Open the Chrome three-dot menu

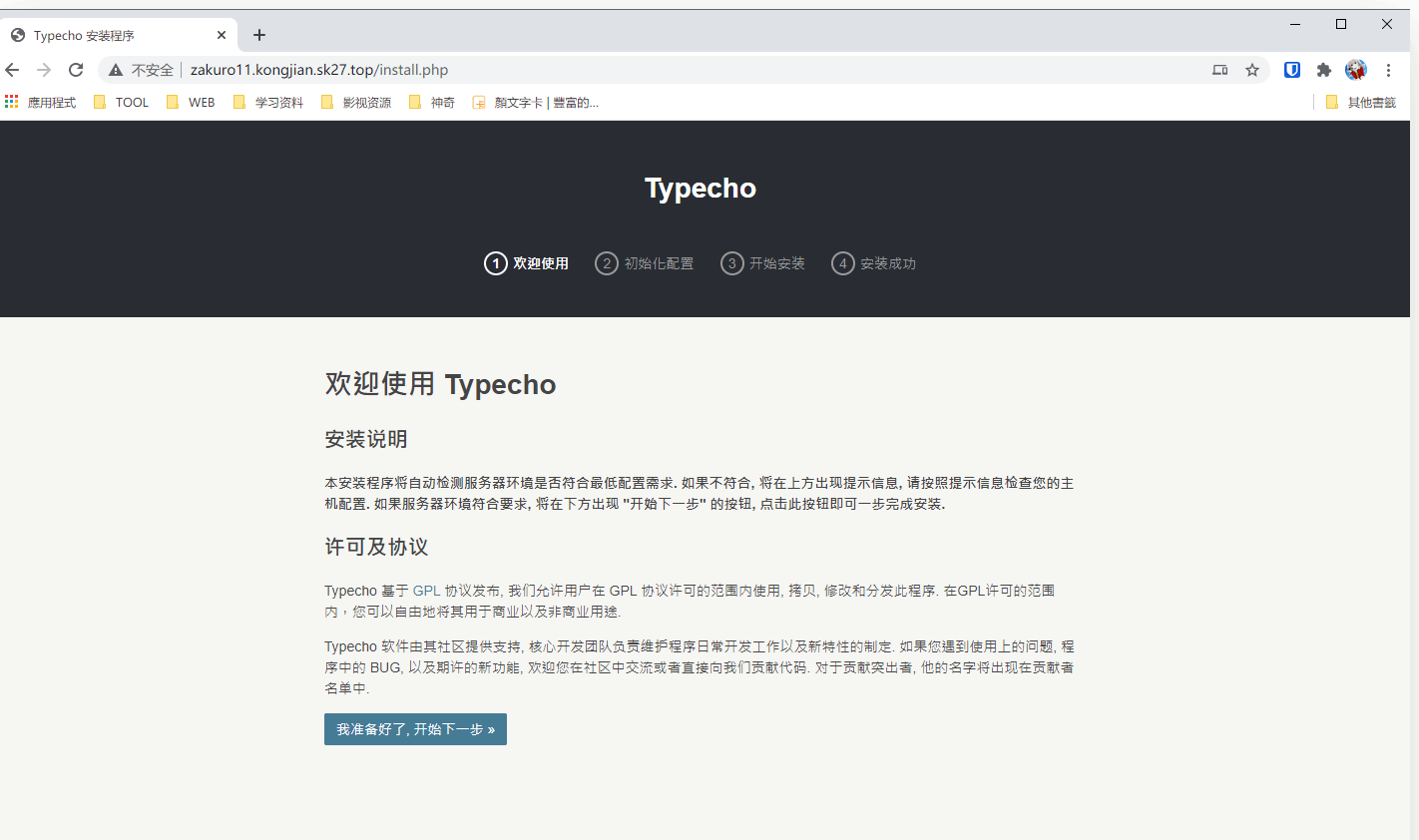coord(1388,70)
